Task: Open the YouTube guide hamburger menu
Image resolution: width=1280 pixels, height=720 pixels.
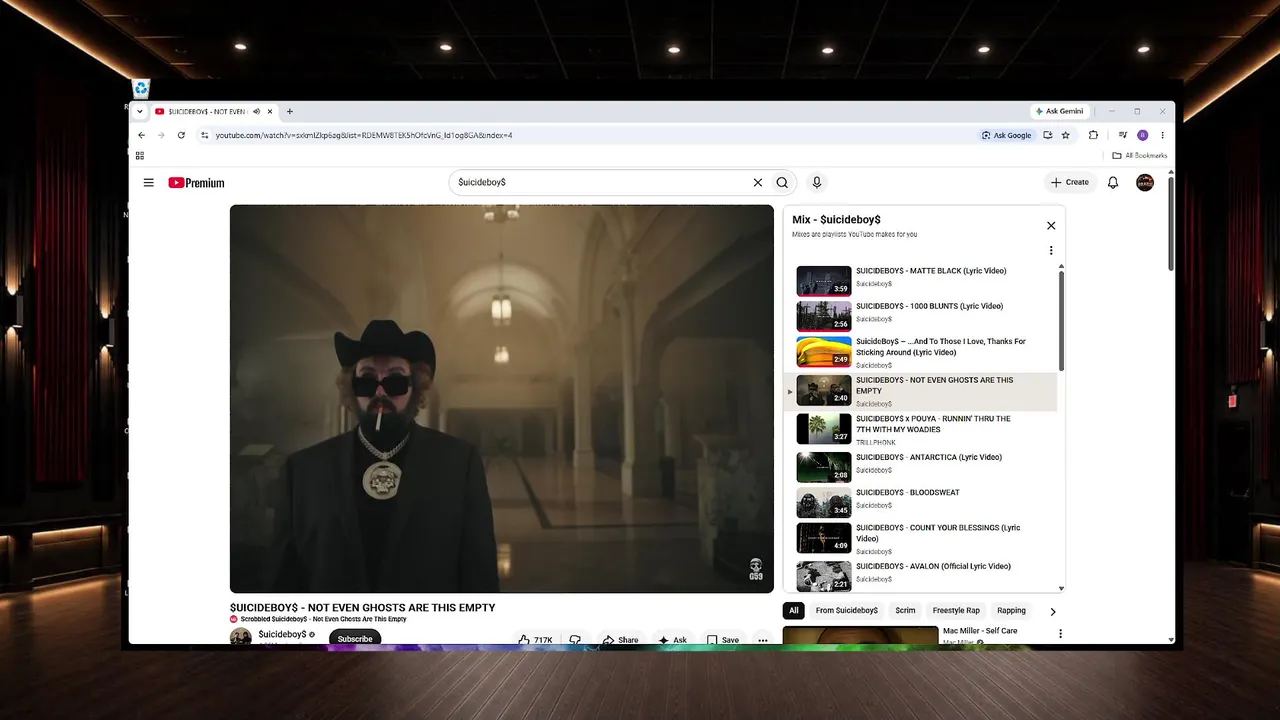Action: [149, 183]
